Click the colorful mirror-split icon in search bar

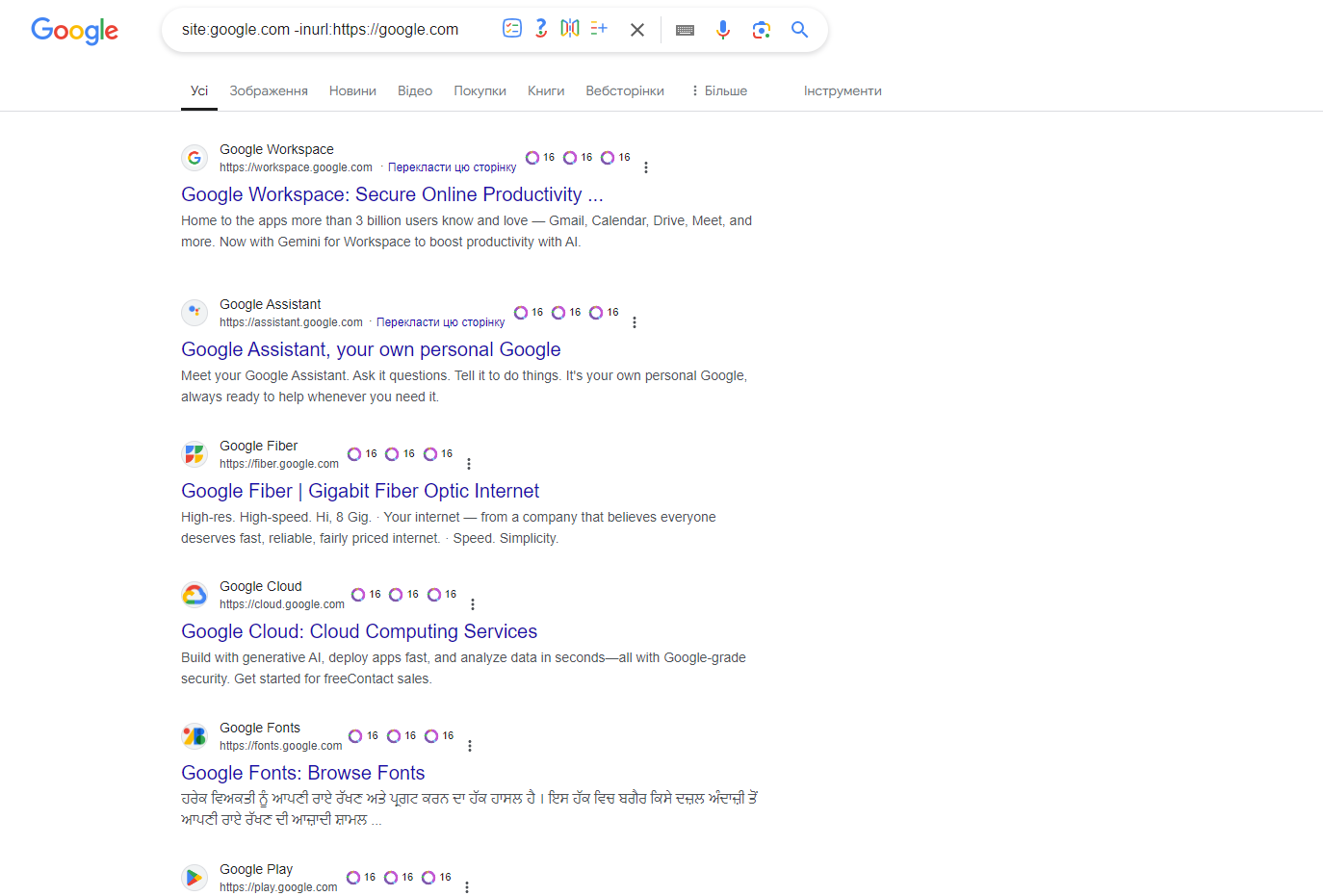point(570,29)
